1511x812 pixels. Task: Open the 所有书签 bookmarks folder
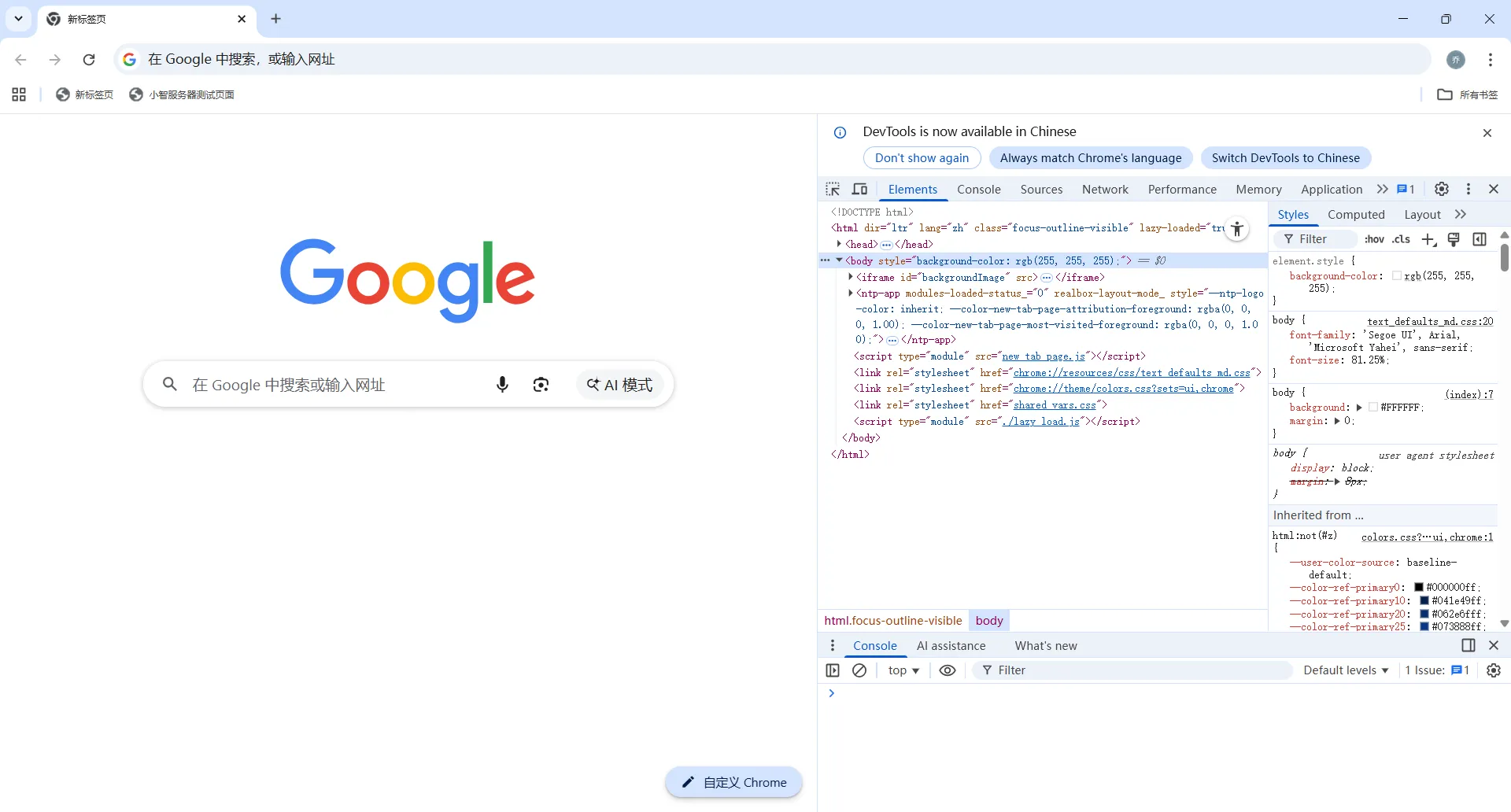pos(1468,94)
